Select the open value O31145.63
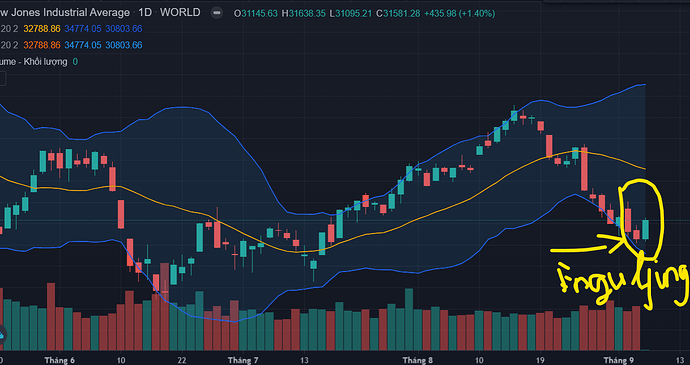Screen dimensions: 690x365 click(256, 14)
